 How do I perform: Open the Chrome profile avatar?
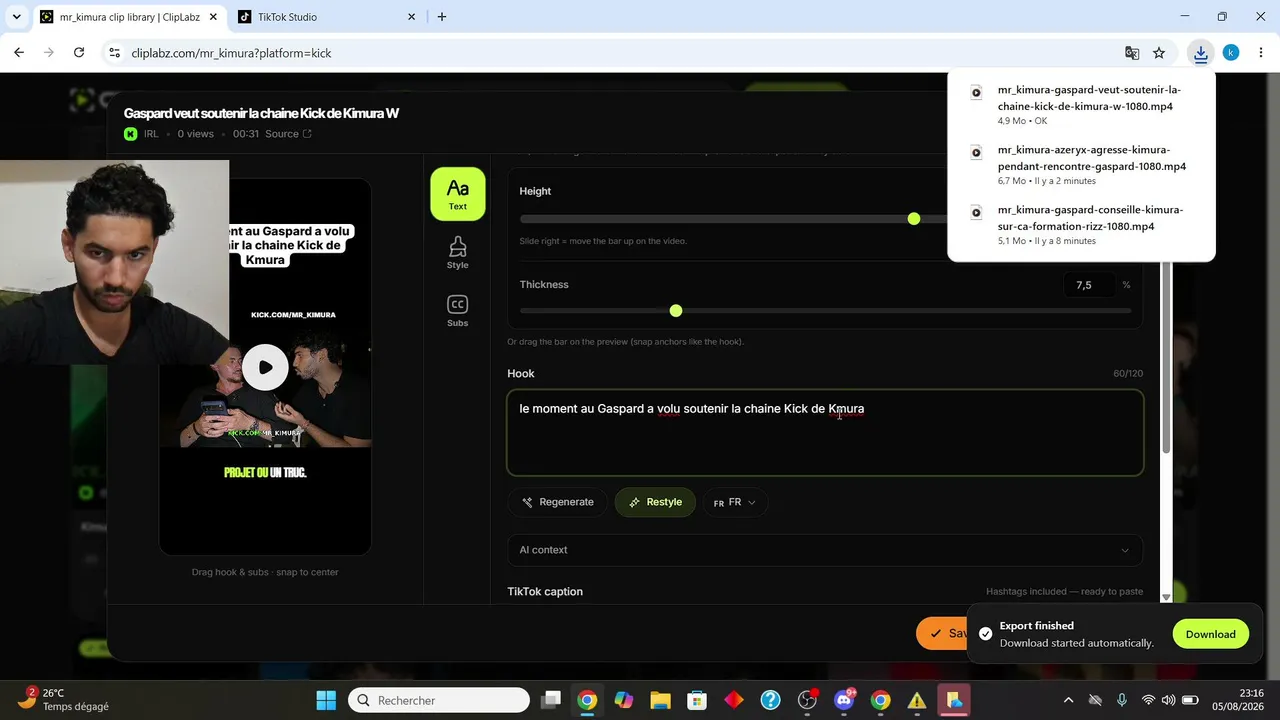coord(1231,53)
